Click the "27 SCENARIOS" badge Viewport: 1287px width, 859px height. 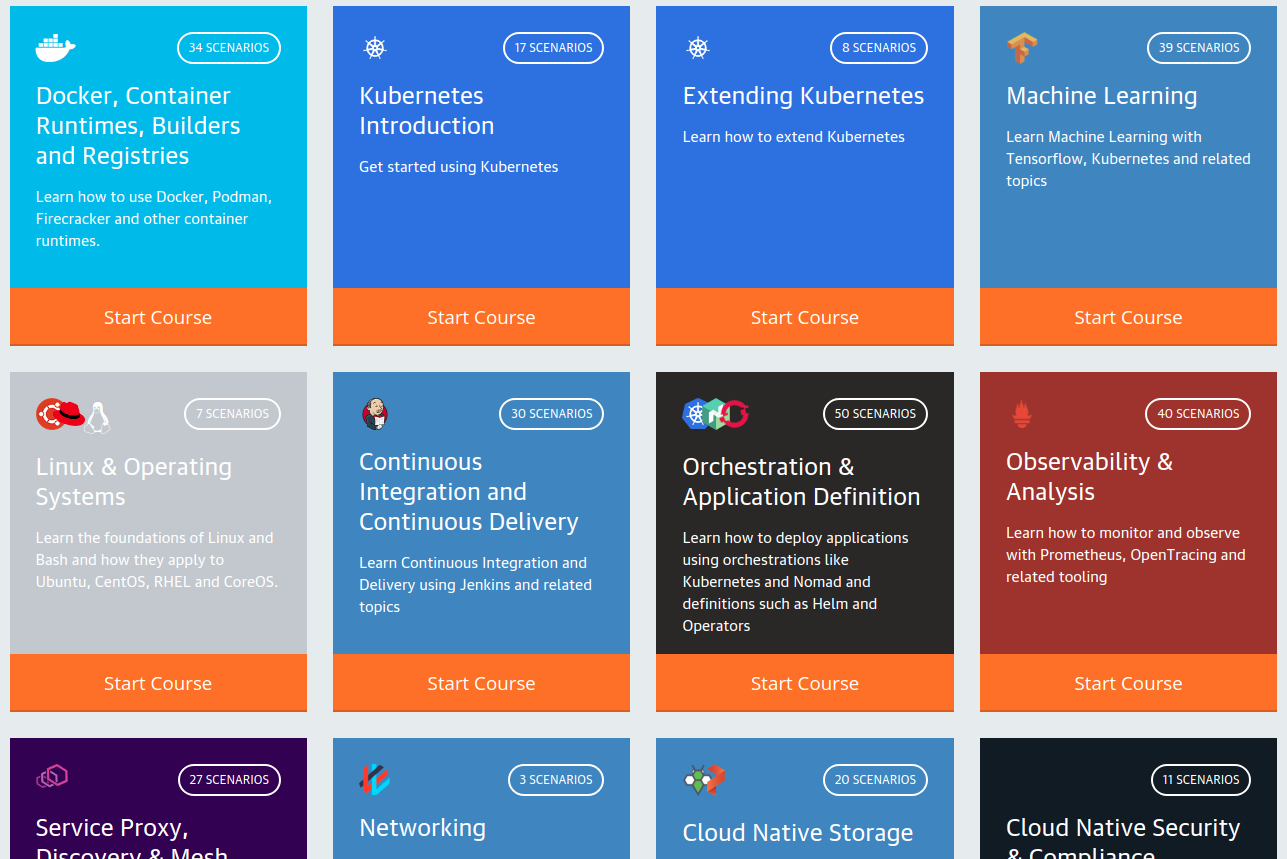click(x=229, y=779)
